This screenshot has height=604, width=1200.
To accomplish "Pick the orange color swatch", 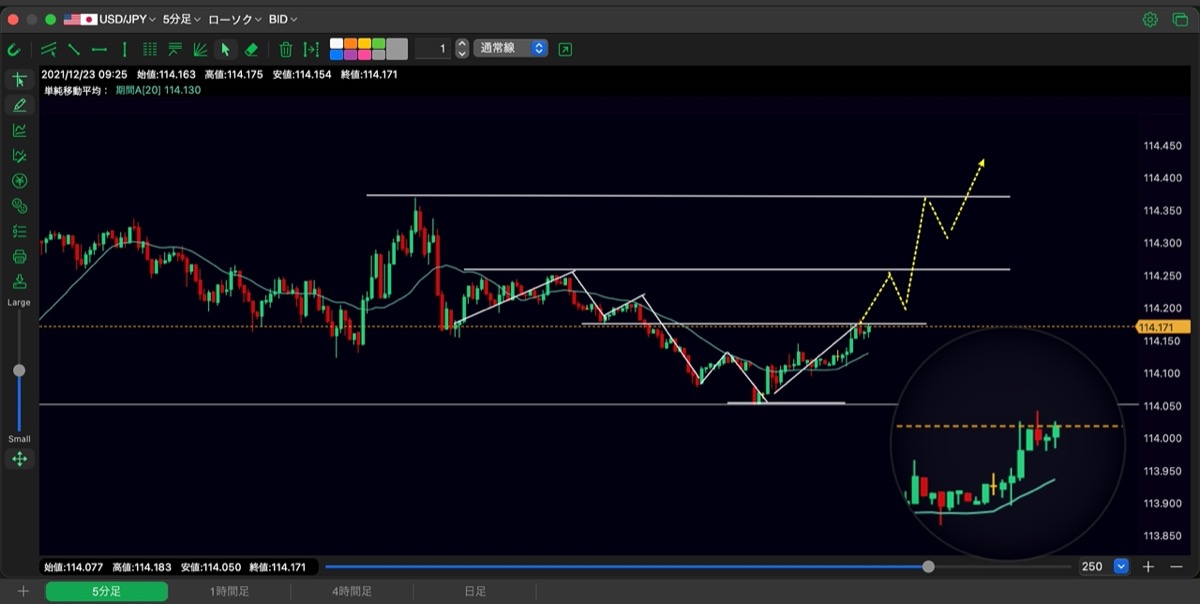I will pos(351,43).
